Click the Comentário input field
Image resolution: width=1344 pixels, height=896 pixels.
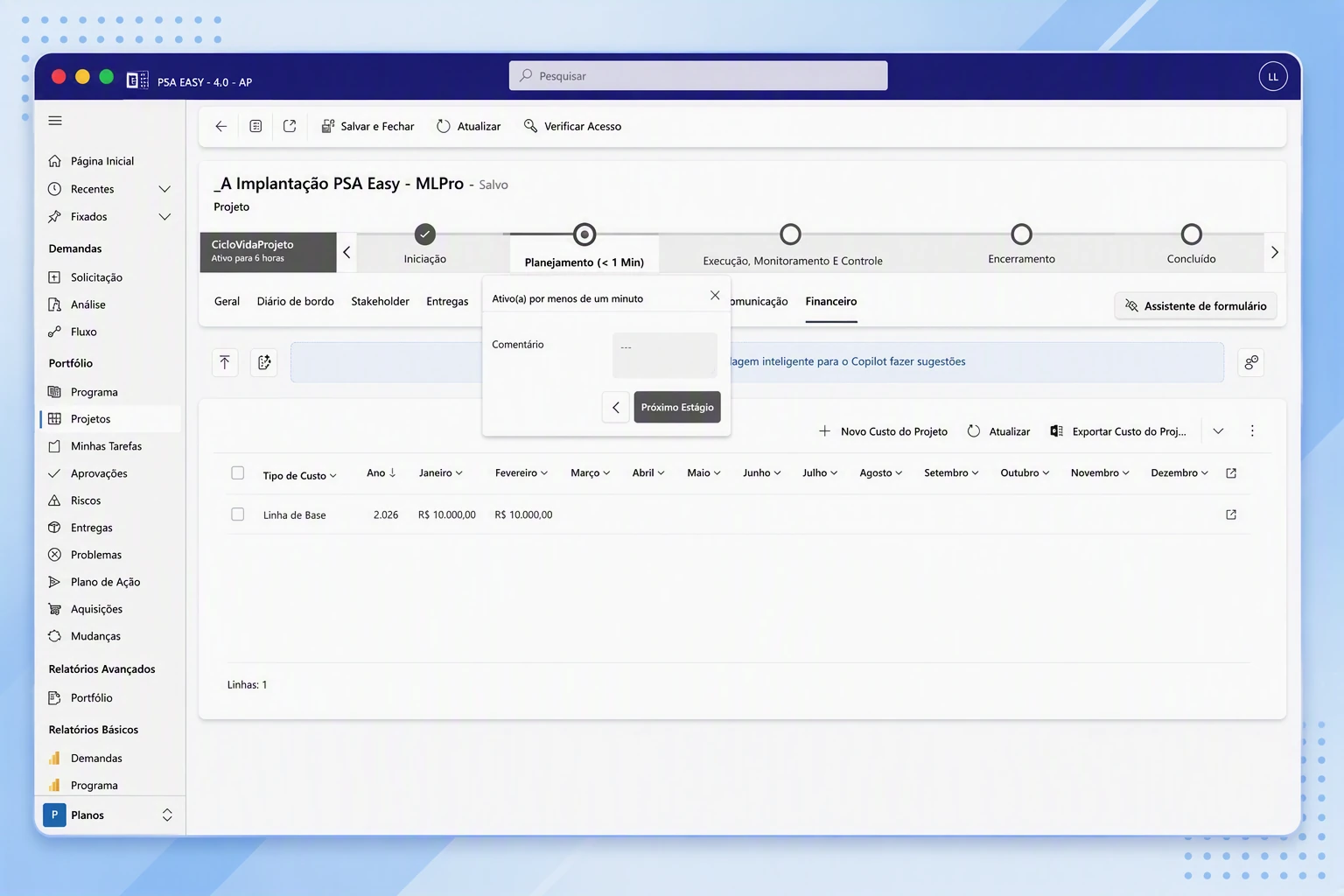pyautogui.click(x=665, y=354)
